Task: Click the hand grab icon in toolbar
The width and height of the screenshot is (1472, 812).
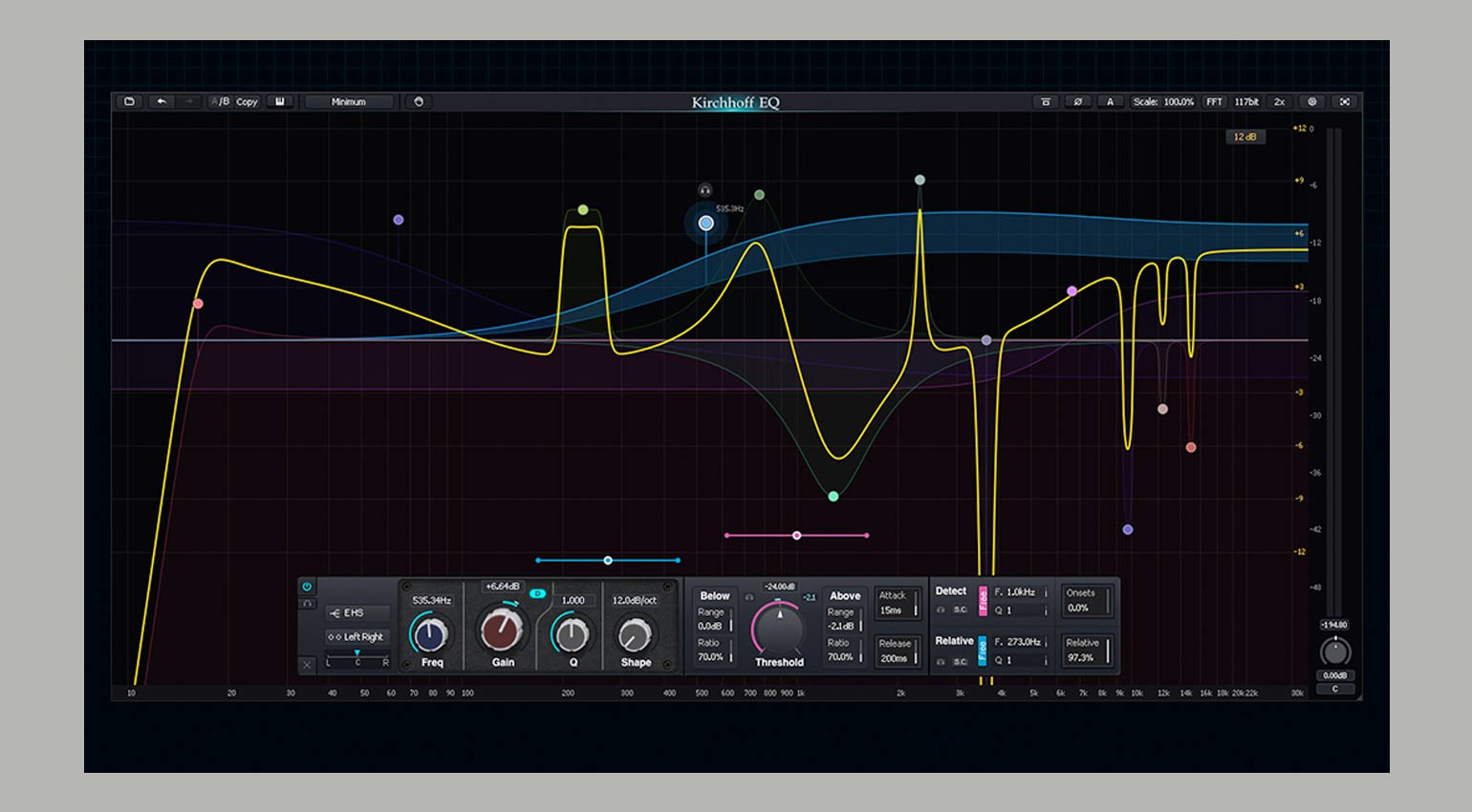Action: (419, 101)
